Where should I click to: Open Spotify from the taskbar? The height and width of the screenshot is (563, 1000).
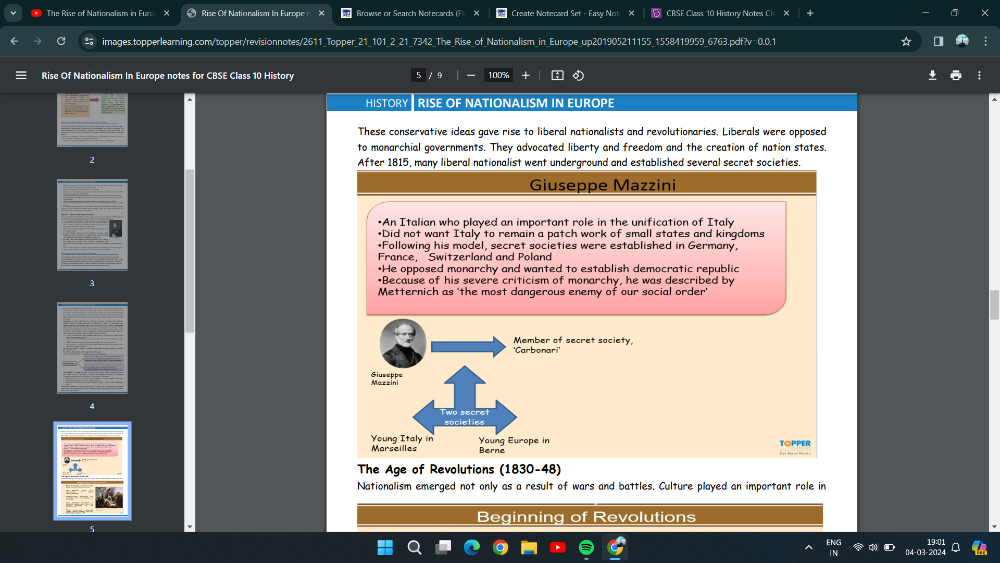coord(587,547)
